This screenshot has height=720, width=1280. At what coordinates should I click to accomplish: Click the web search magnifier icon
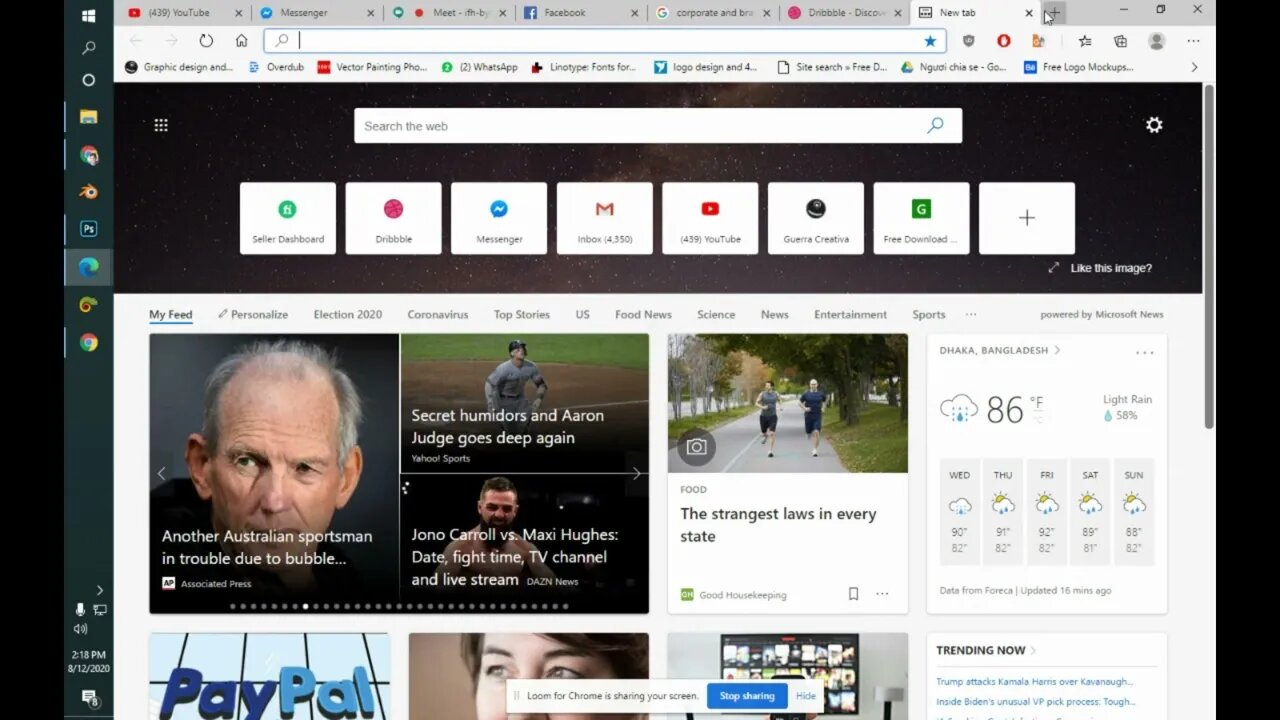(935, 126)
